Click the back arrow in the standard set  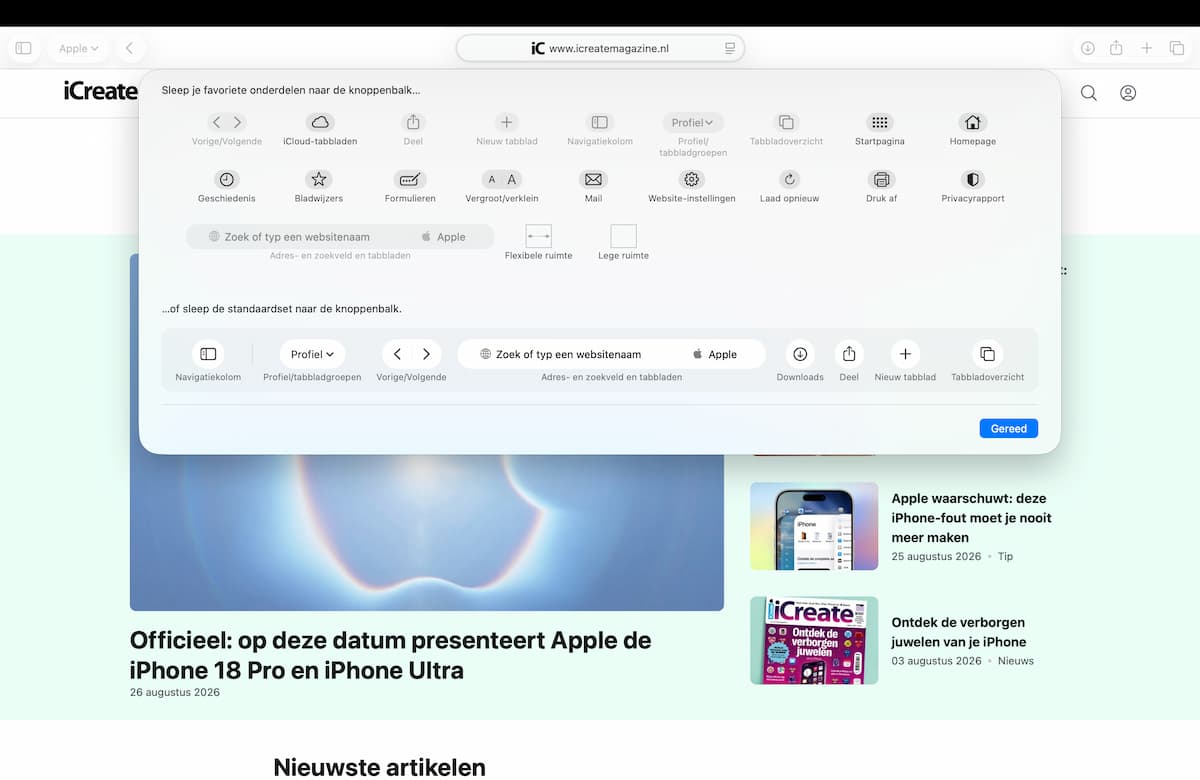[397, 354]
